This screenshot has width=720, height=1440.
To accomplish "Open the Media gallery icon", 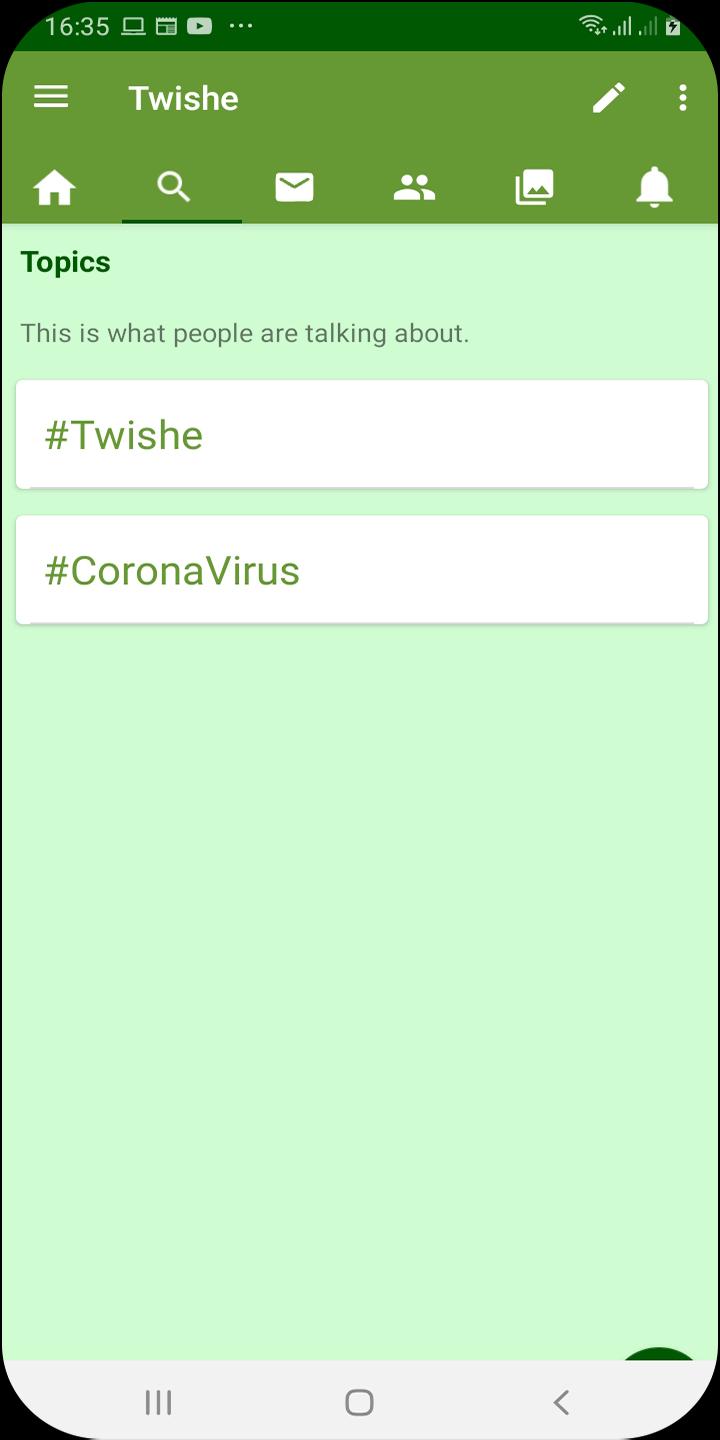I will click(534, 187).
